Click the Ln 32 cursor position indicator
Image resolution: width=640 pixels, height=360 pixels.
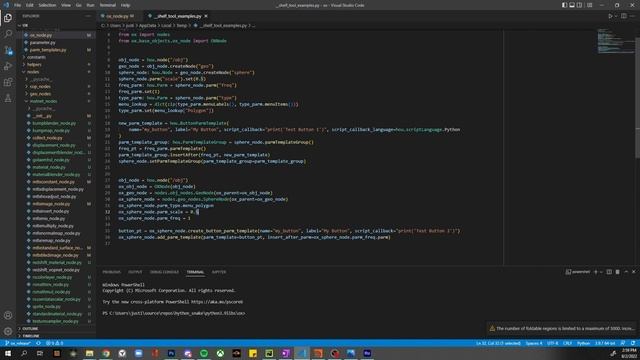coord(498,343)
